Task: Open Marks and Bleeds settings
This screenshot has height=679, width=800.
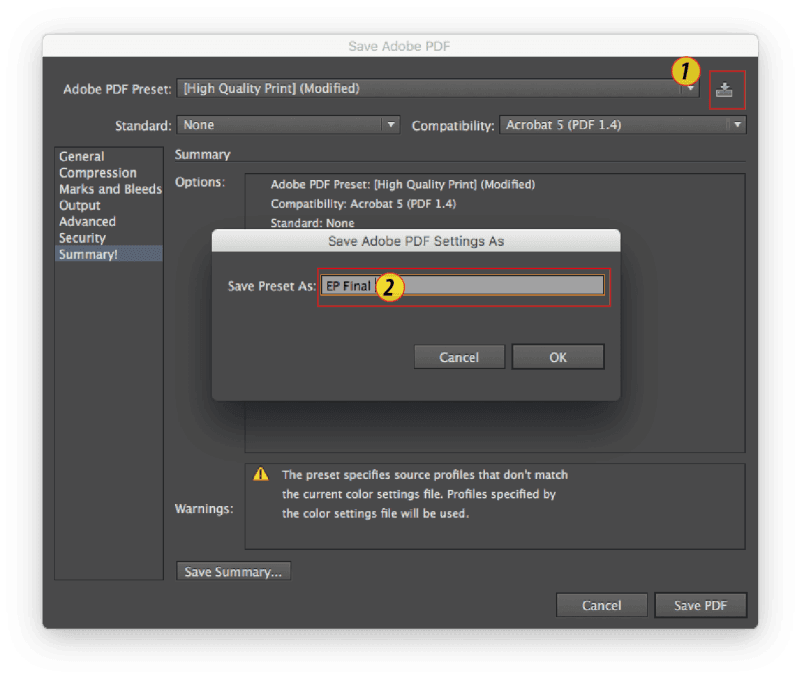Action: pos(109,189)
